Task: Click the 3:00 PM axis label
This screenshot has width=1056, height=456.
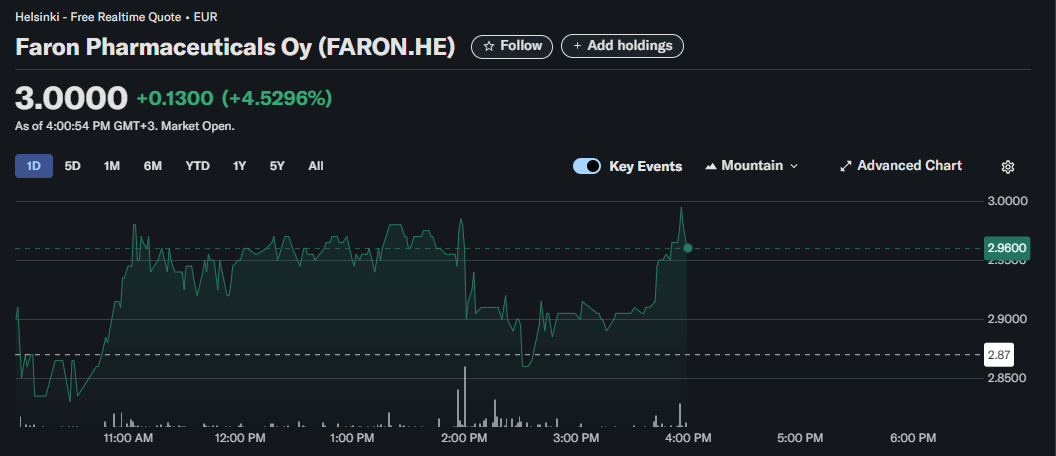Action: (x=574, y=438)
